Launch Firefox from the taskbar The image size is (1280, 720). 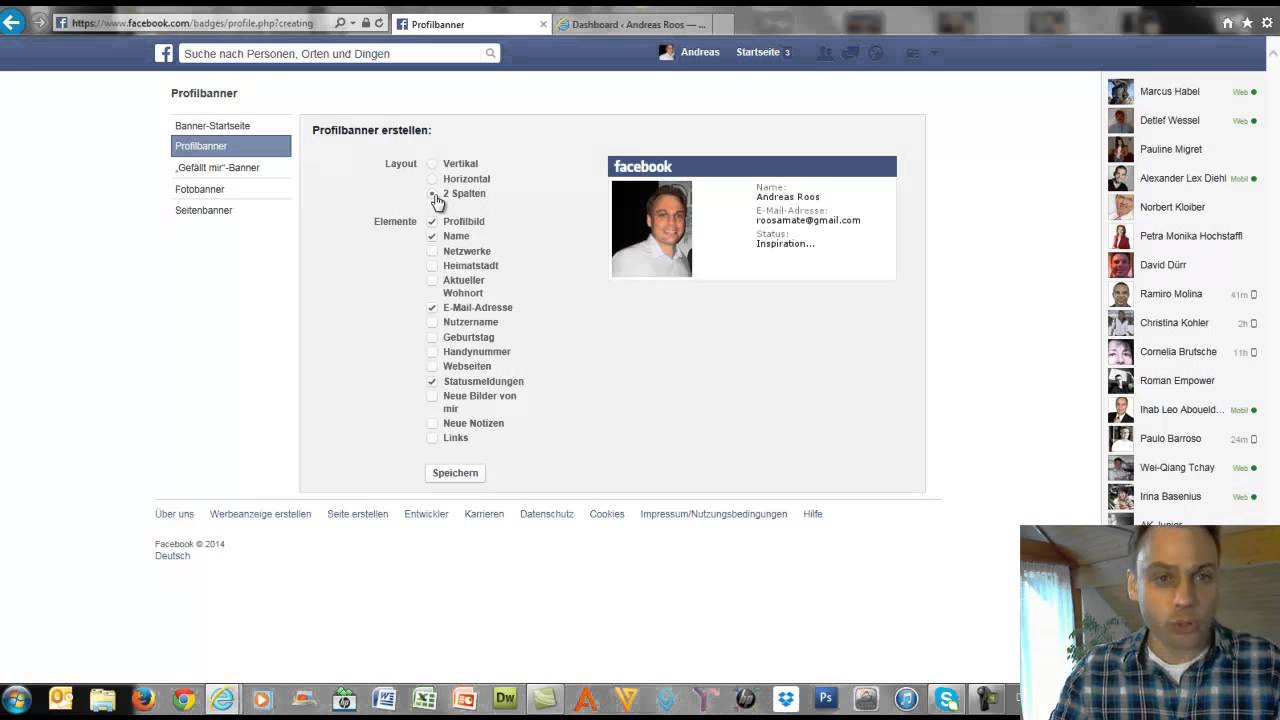point(143,699)
